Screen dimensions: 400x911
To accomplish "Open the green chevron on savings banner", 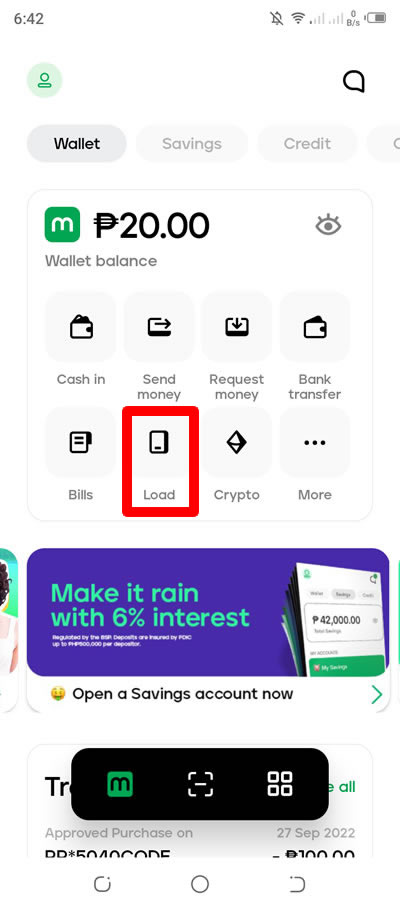I will (377, 694).
